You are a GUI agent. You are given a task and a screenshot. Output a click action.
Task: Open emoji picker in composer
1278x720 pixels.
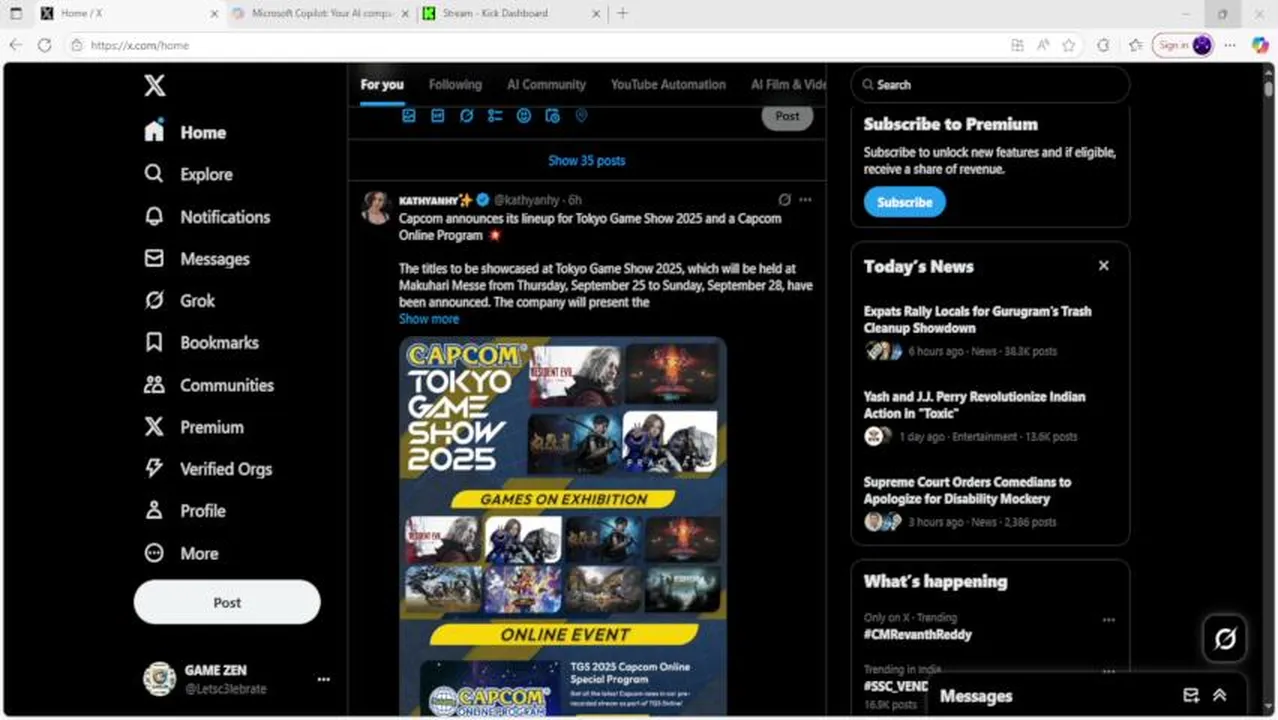(x=523, y=116)
